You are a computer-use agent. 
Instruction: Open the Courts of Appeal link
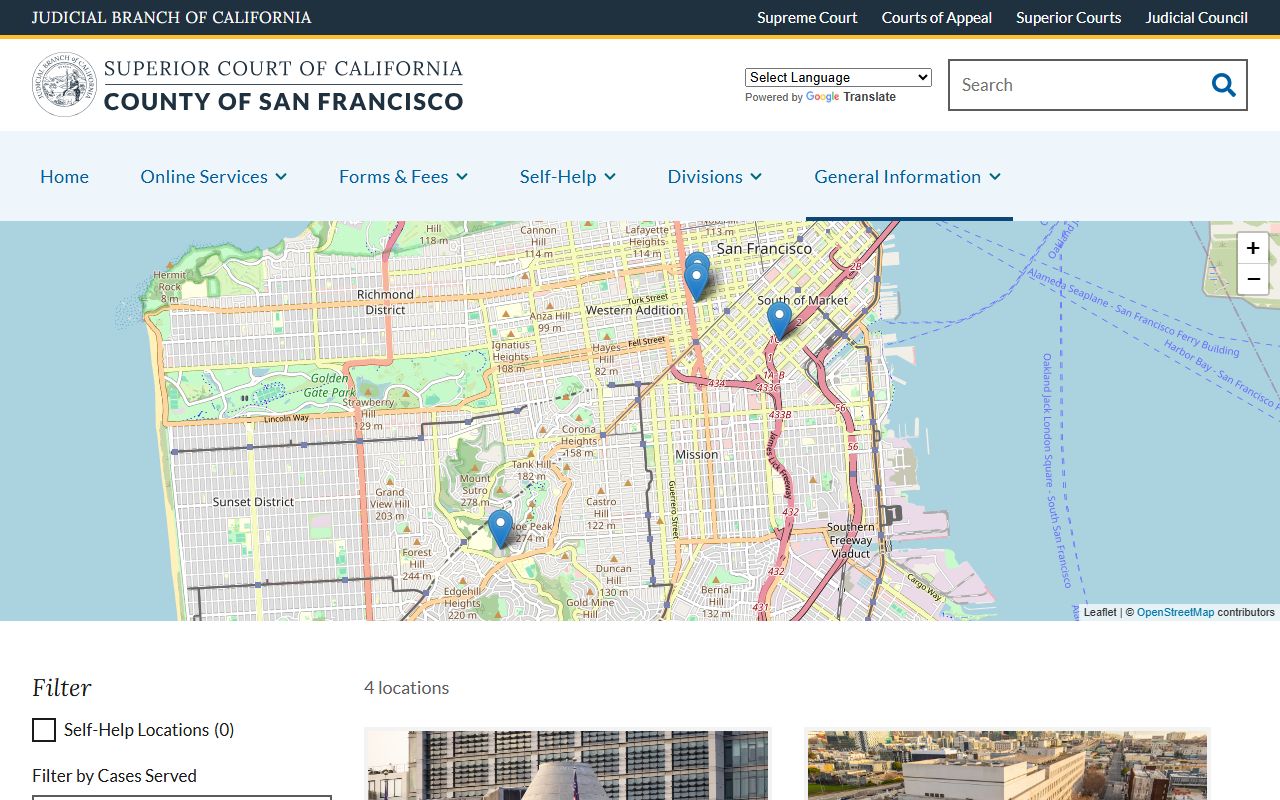pyautogui.click(x=937, y=17)
